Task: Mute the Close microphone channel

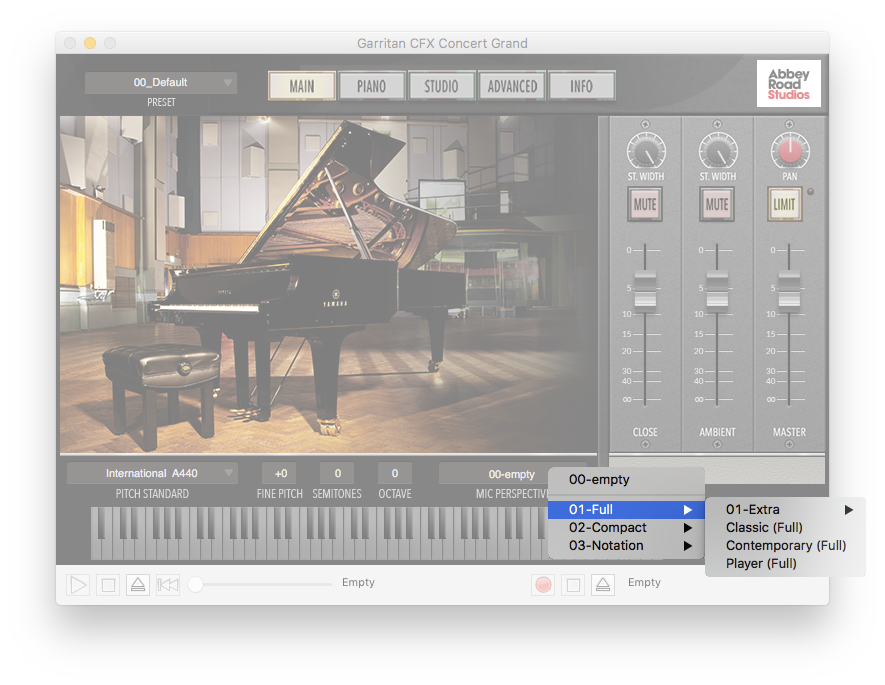Action: (645, 204)
